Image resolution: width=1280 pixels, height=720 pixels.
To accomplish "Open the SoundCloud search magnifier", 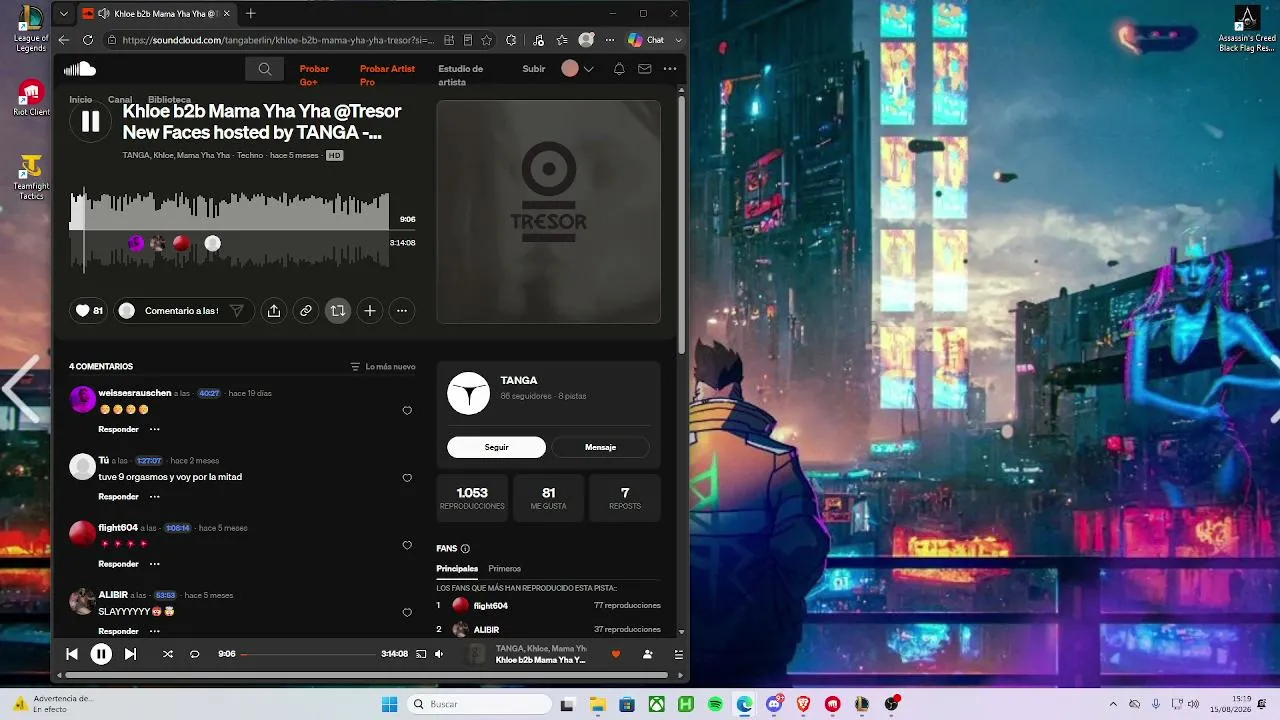I will point(264,69).
